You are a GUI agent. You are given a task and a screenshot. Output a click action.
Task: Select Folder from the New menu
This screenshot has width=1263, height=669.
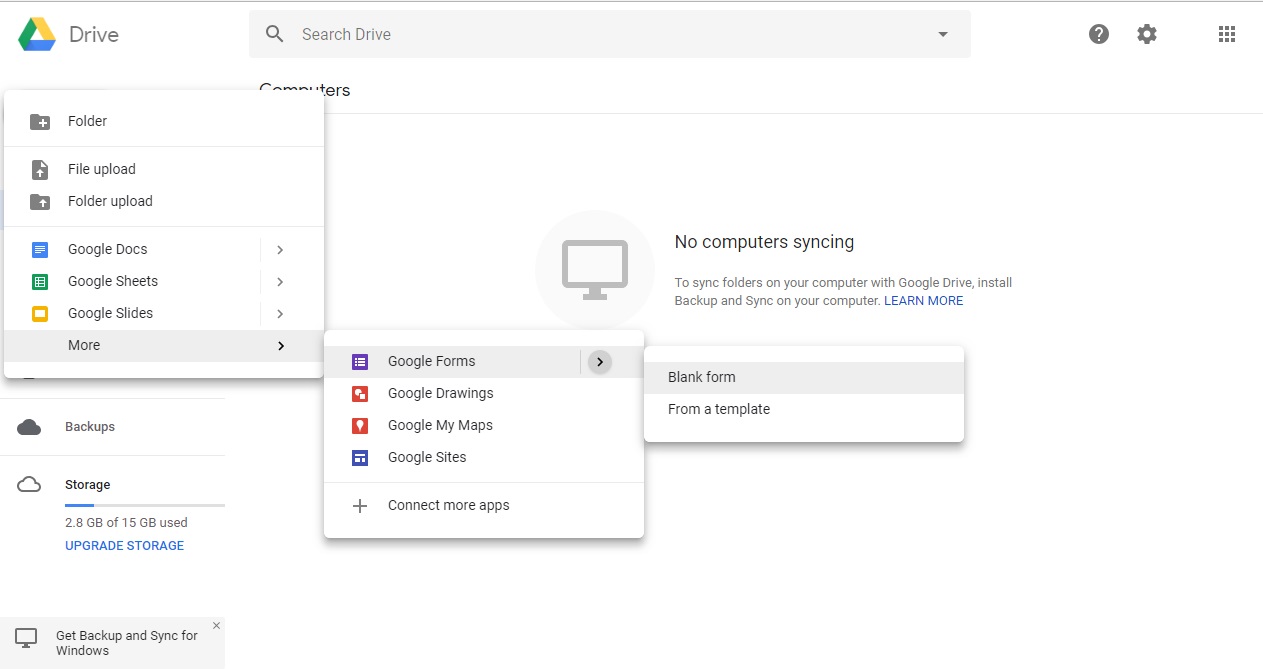[164, 121]
